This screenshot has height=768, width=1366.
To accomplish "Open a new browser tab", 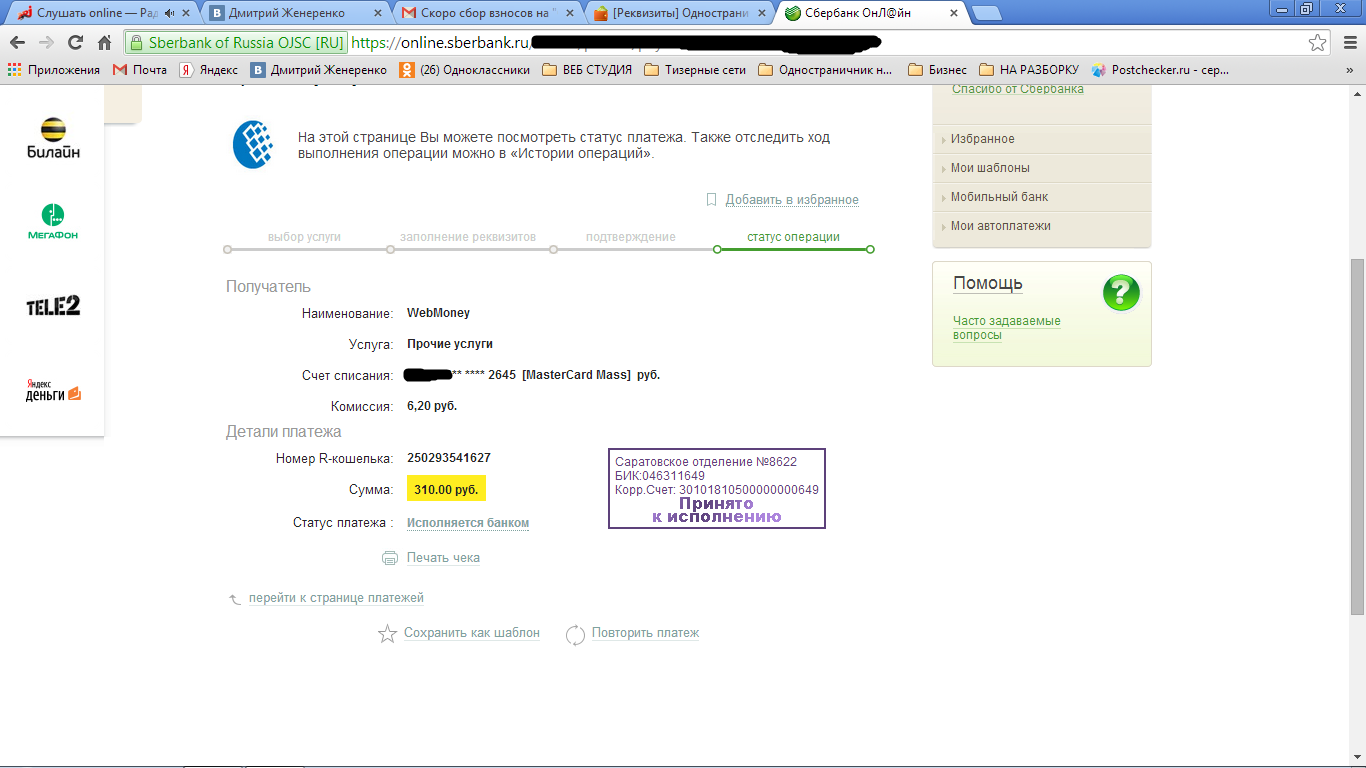I will [x=986, y=14].
